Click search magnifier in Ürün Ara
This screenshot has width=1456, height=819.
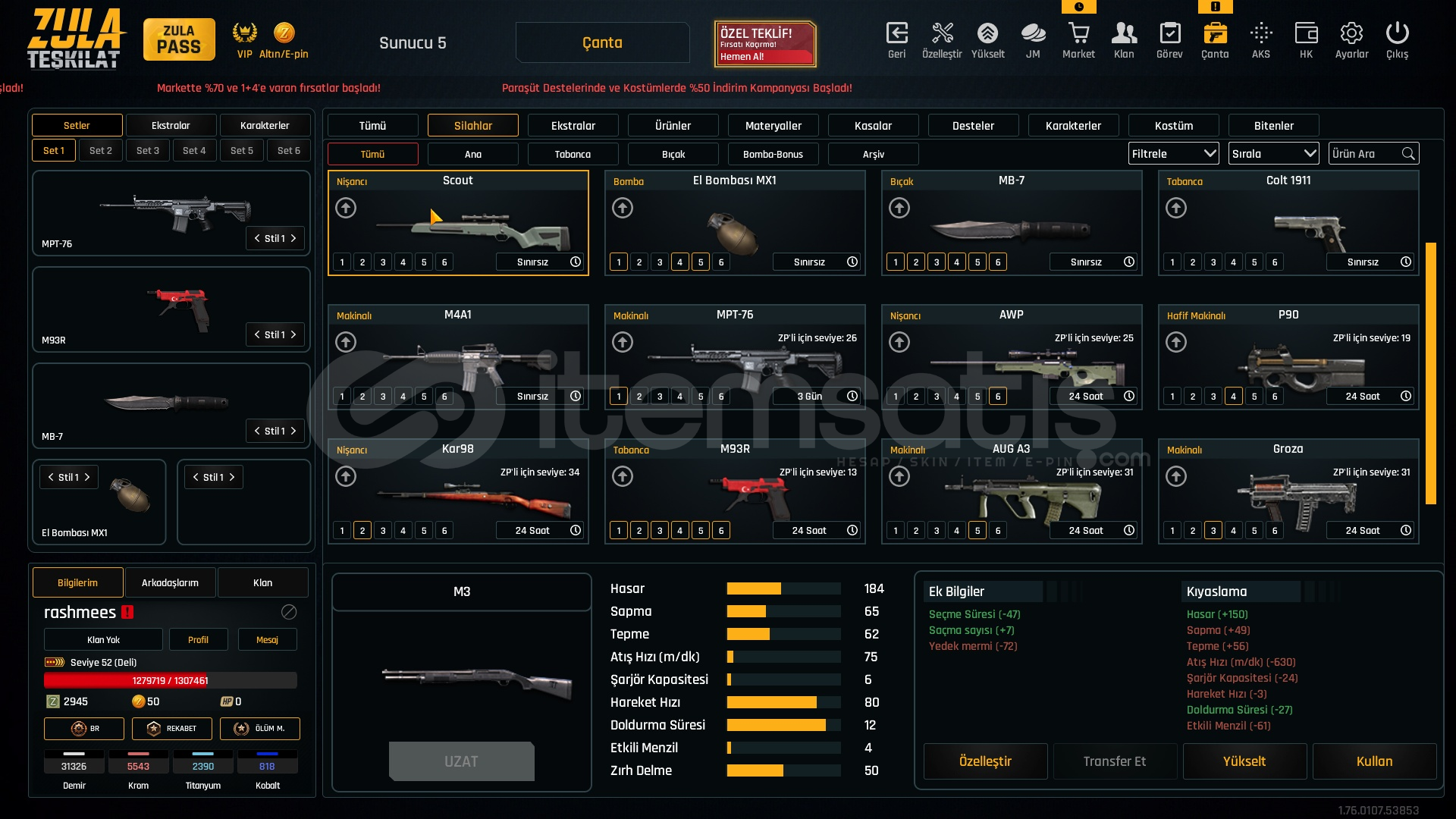[1408, 154]
